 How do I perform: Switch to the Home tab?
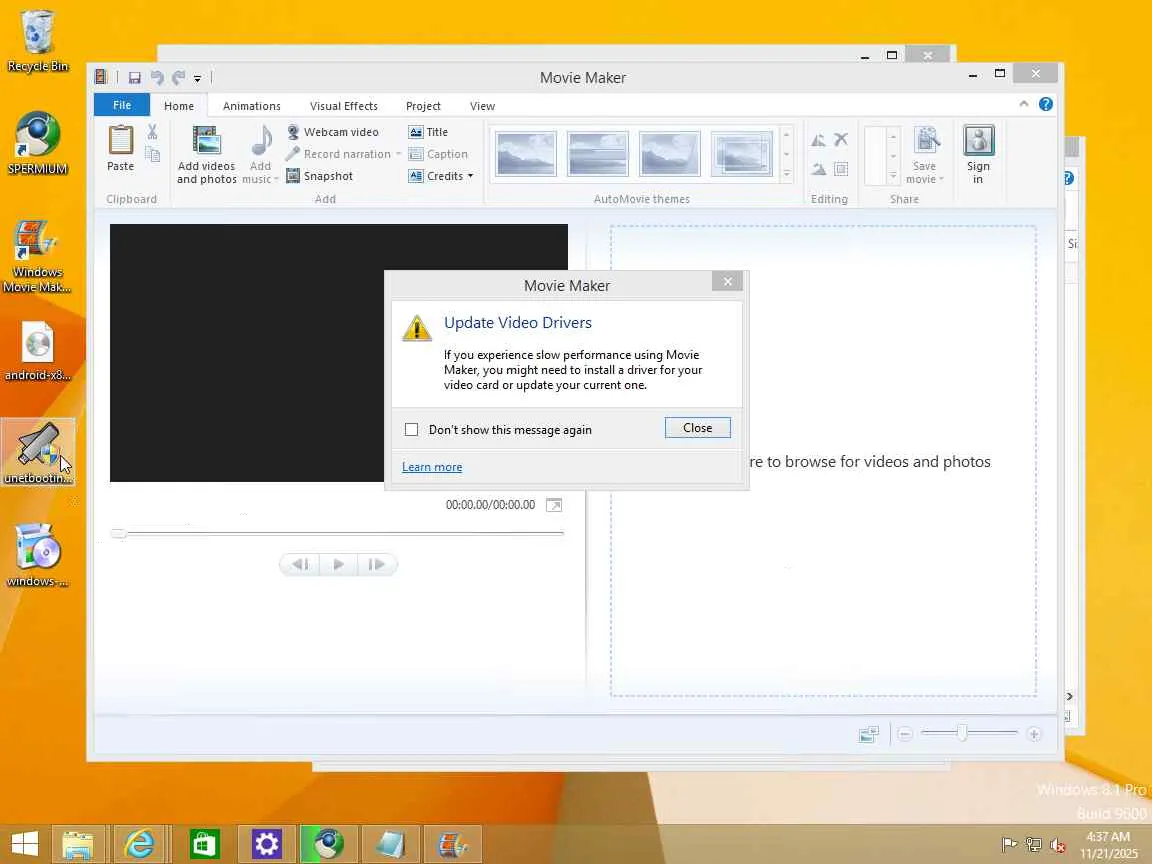(179, 106)
